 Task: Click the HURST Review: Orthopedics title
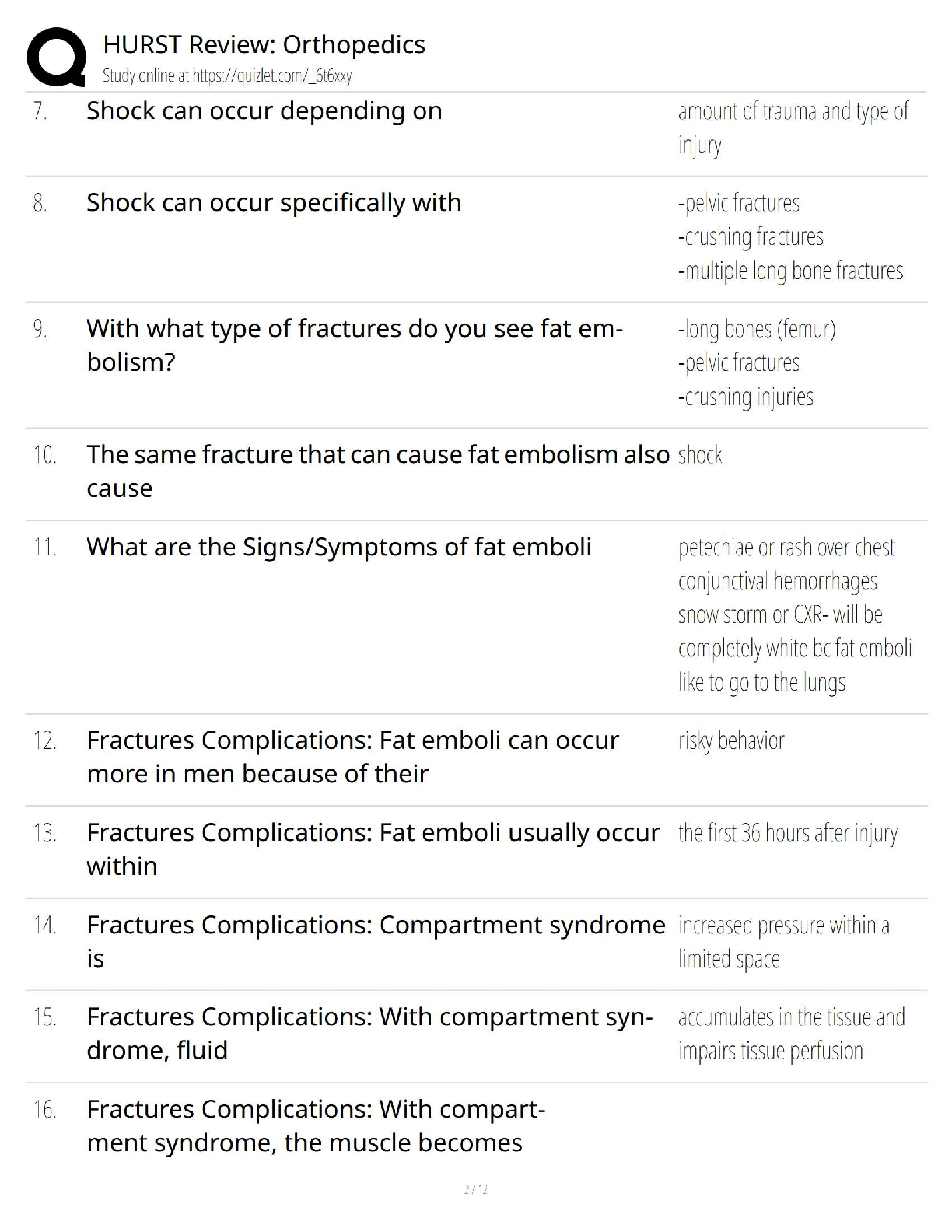264,44
